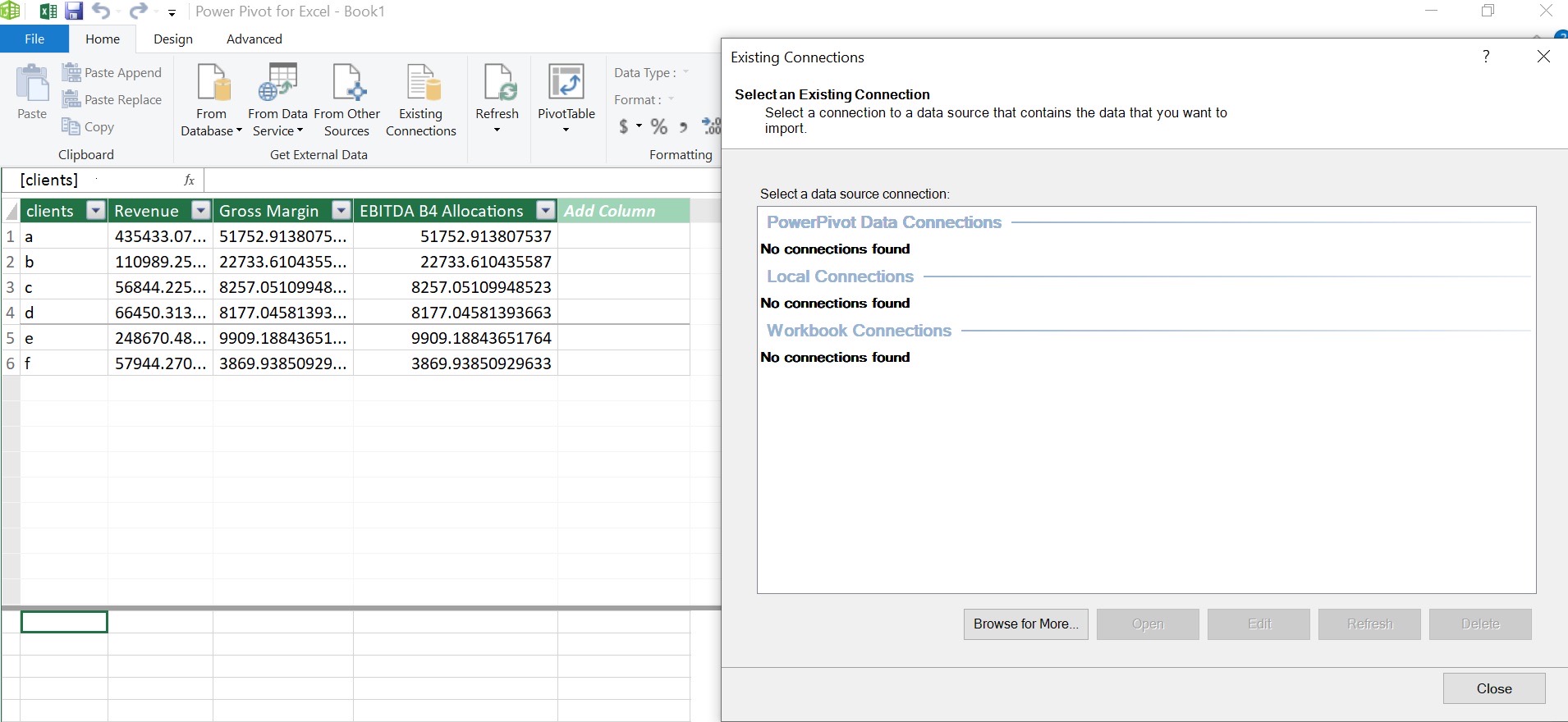
Task: Switch to the Home tab
Action: tap(103, 39)
